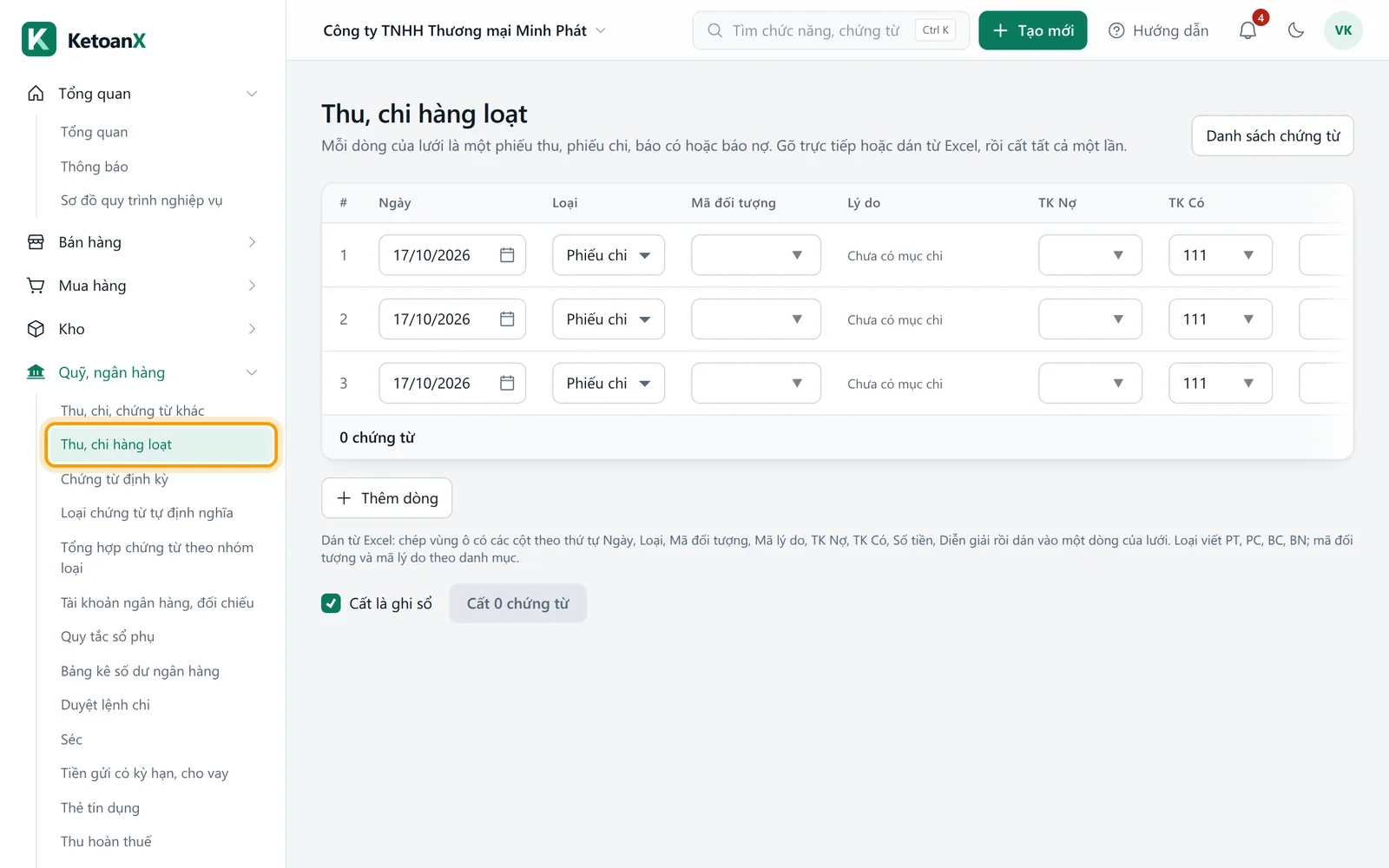
Task: Focus the Tìm chức năng search field
Action: pos(831,30)
